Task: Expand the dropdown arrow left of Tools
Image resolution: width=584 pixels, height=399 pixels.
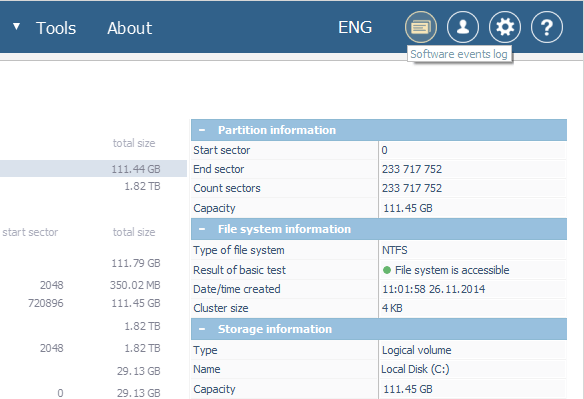Action: [x=16, y=26]
